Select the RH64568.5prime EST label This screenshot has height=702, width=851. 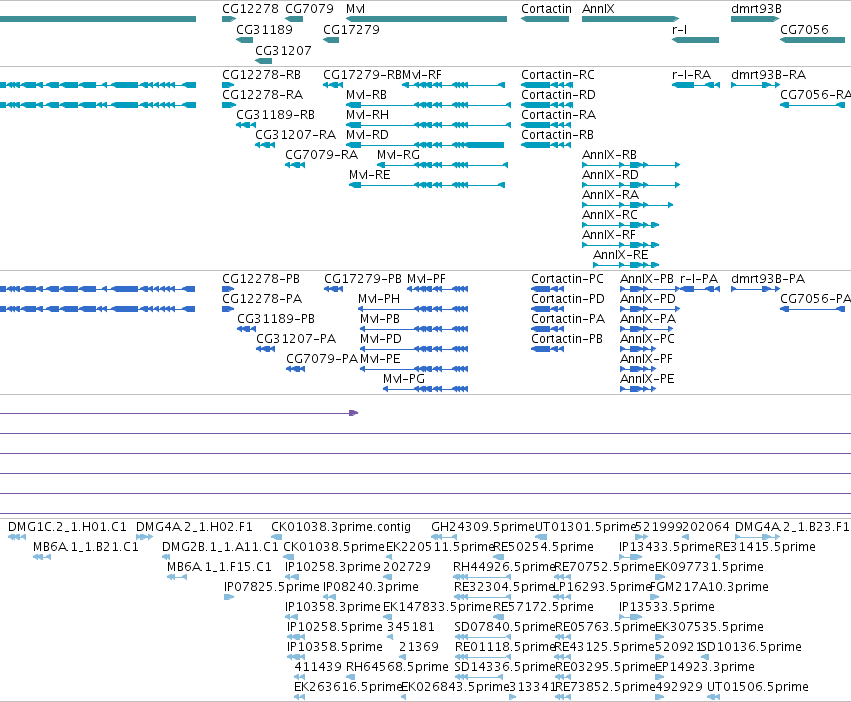pos(397,667)
